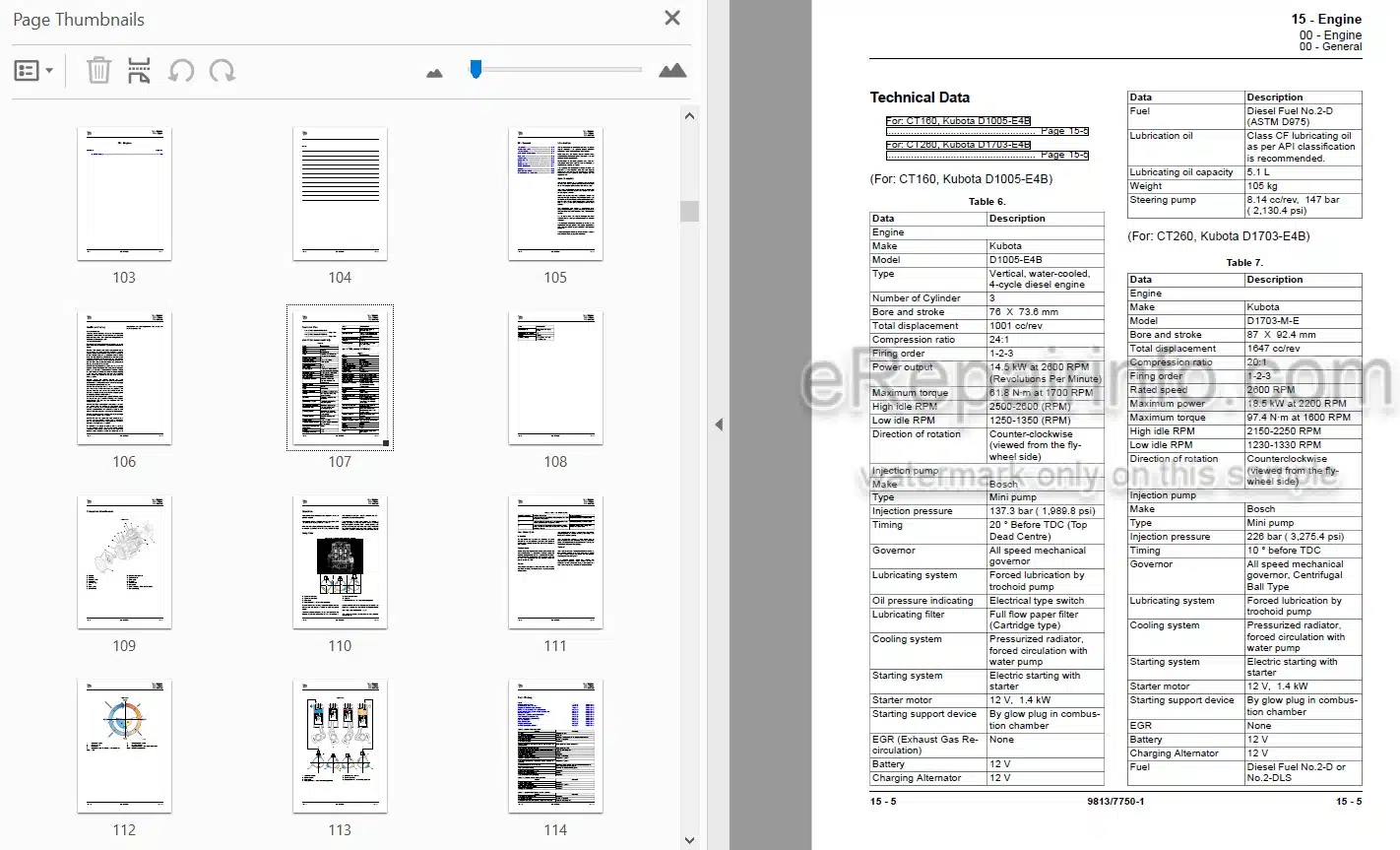
Task: Click scroll down arrow in thumbnails panel
Action: [x=689, y=840]
